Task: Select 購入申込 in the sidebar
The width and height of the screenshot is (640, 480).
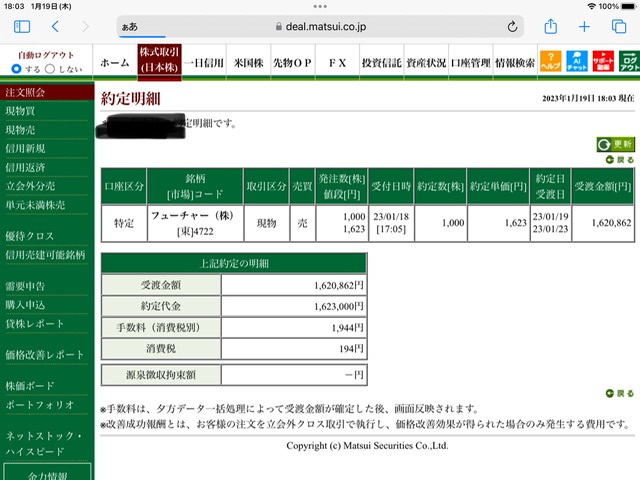Action: coord(25,305)
